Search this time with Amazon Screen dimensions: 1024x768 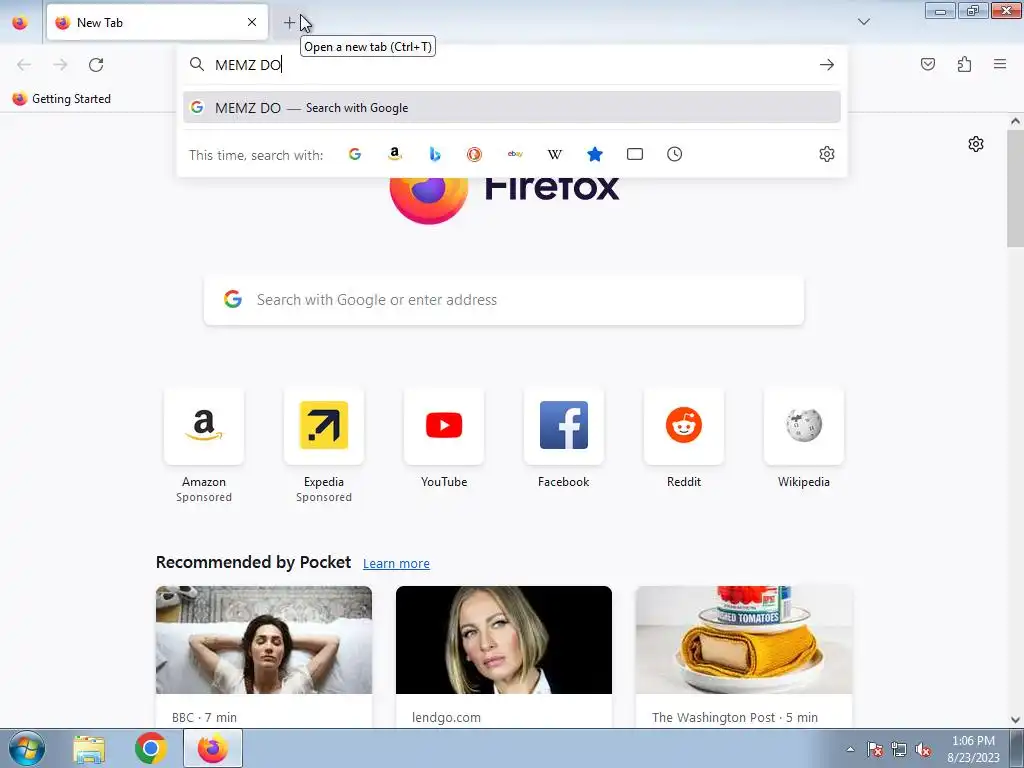pyautogui.click(x=394, y=154)
